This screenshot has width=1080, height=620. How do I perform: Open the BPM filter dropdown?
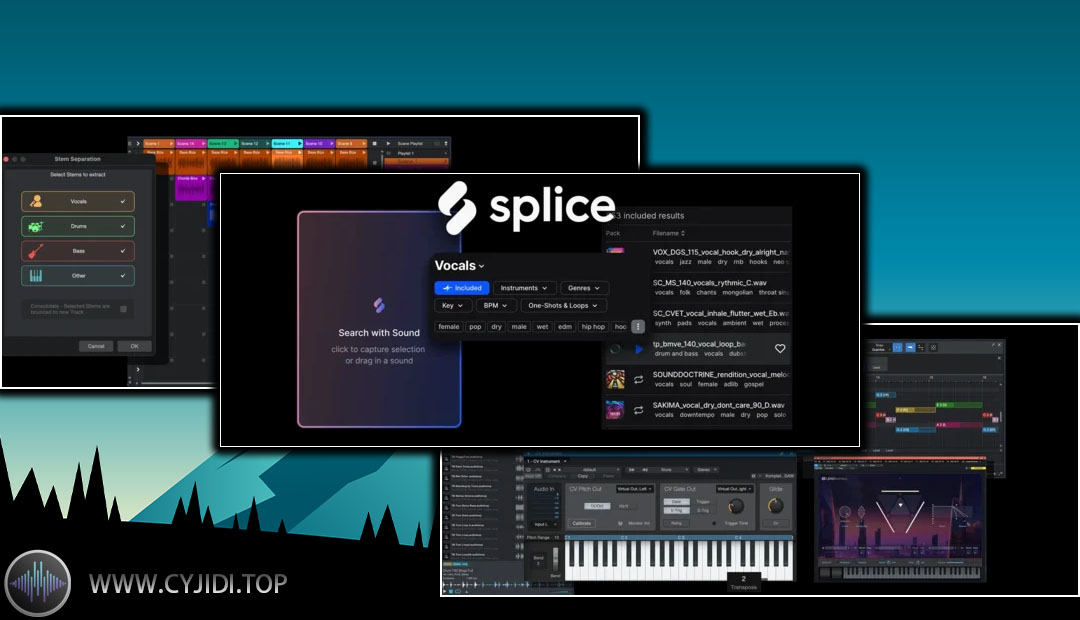coord(495,305)
